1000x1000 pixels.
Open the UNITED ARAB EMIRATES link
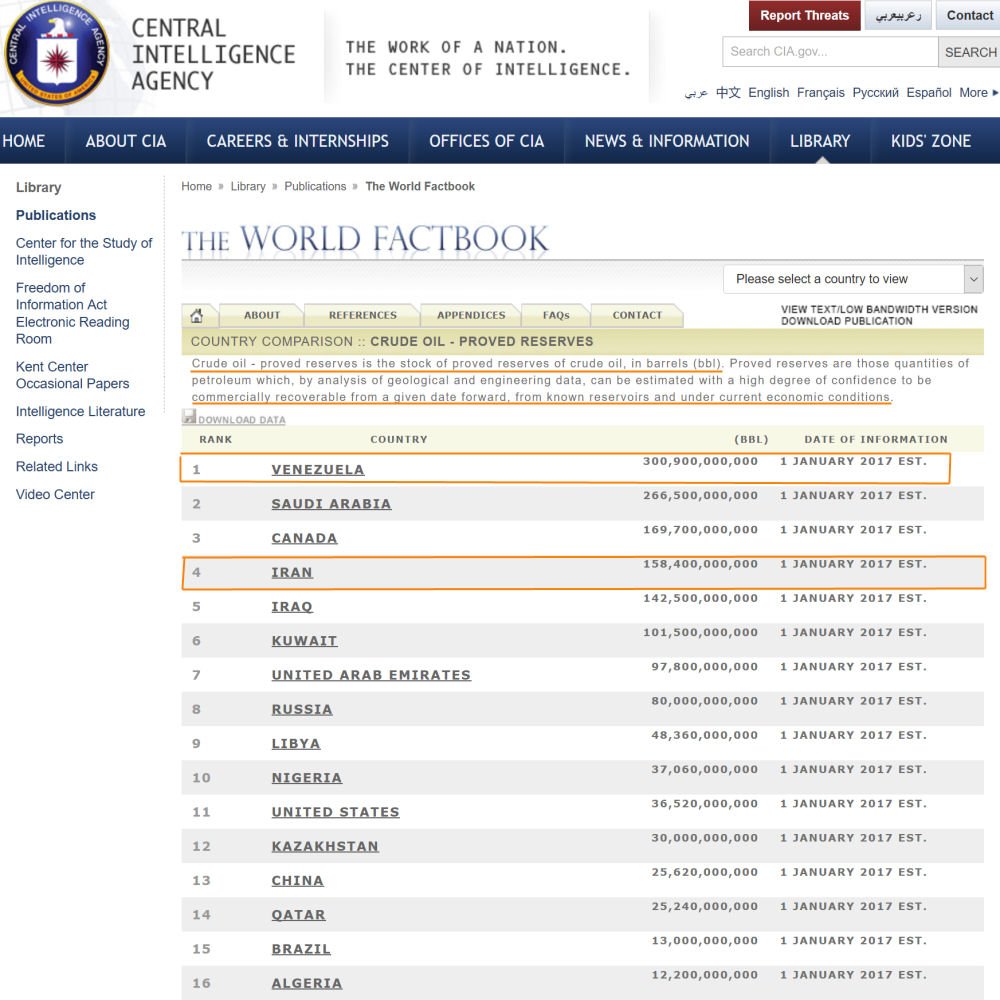[371, 675]
